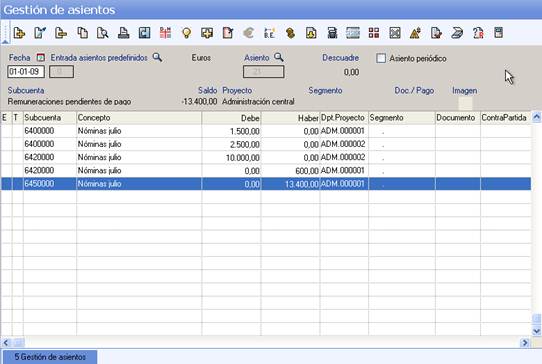
Task: Click the R.E. toolbar icon
Action: tap(270, 33)
